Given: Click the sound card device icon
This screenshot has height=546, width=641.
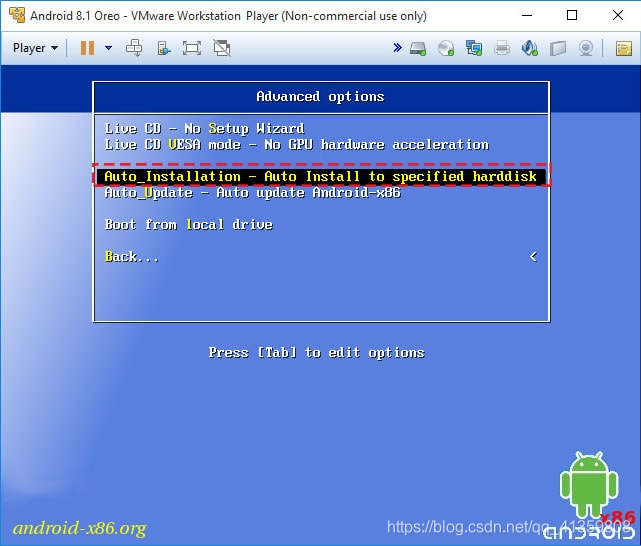Looking at the screenshot, I should click(529, 48).
